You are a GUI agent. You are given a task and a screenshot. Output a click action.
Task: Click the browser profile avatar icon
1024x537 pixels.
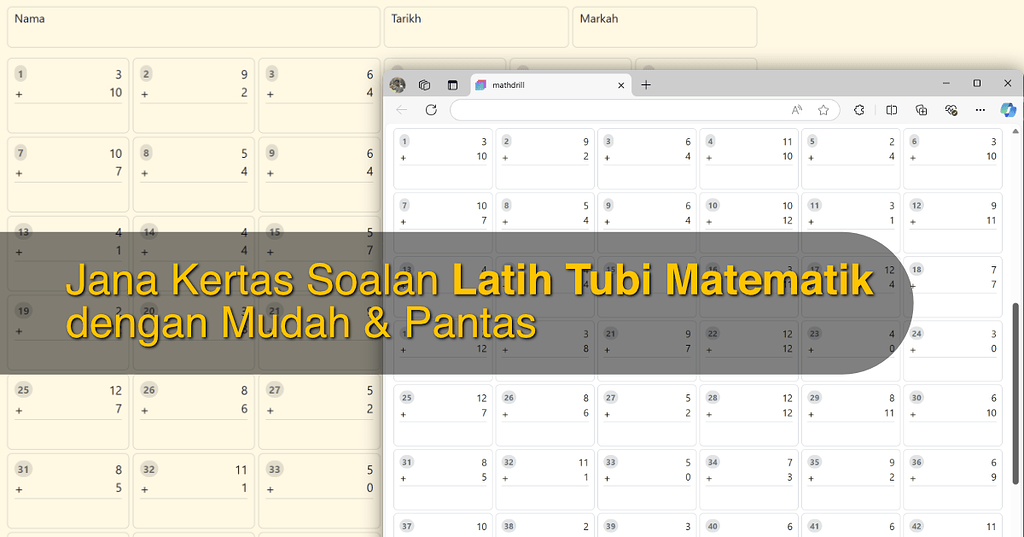click(x=398, y=85)
